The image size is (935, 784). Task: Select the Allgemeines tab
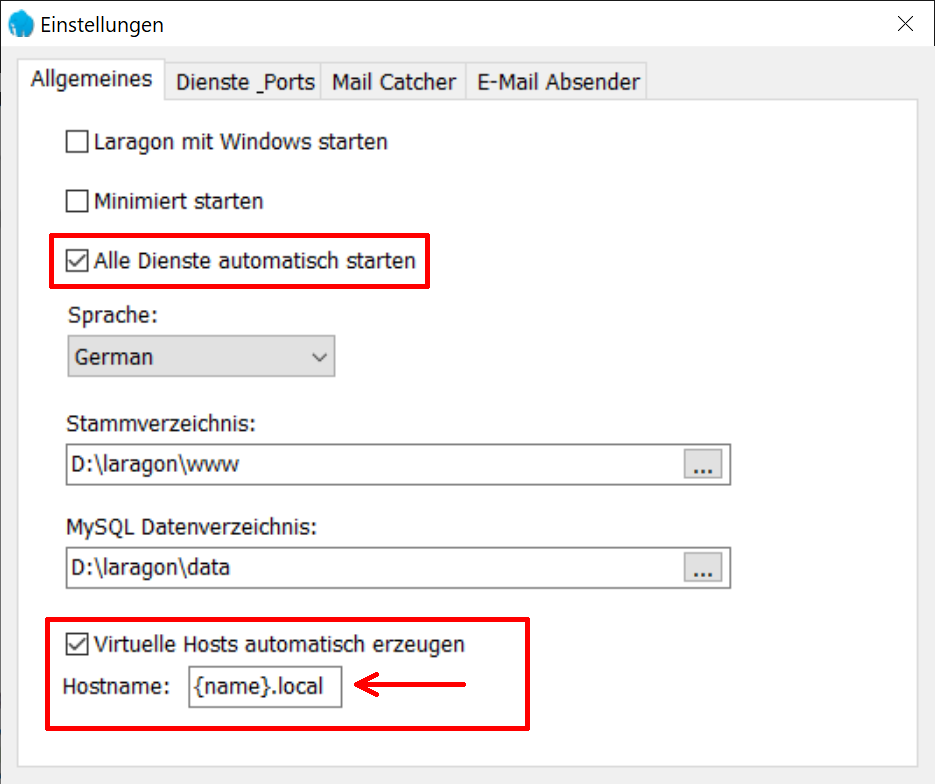pos(91,79)
